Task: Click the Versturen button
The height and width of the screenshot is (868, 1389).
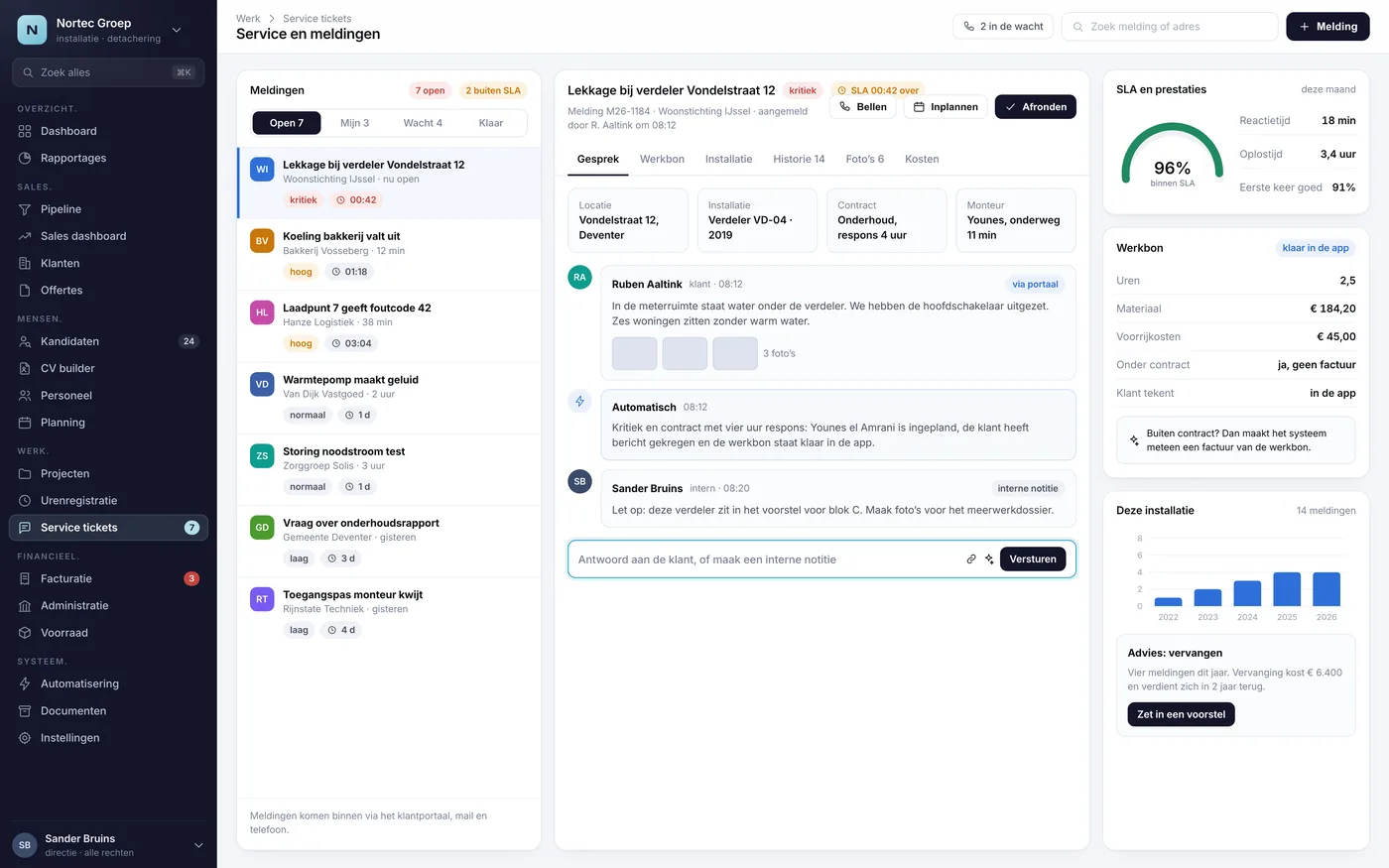Action: pyautogui.click(x=1033, y=559)
